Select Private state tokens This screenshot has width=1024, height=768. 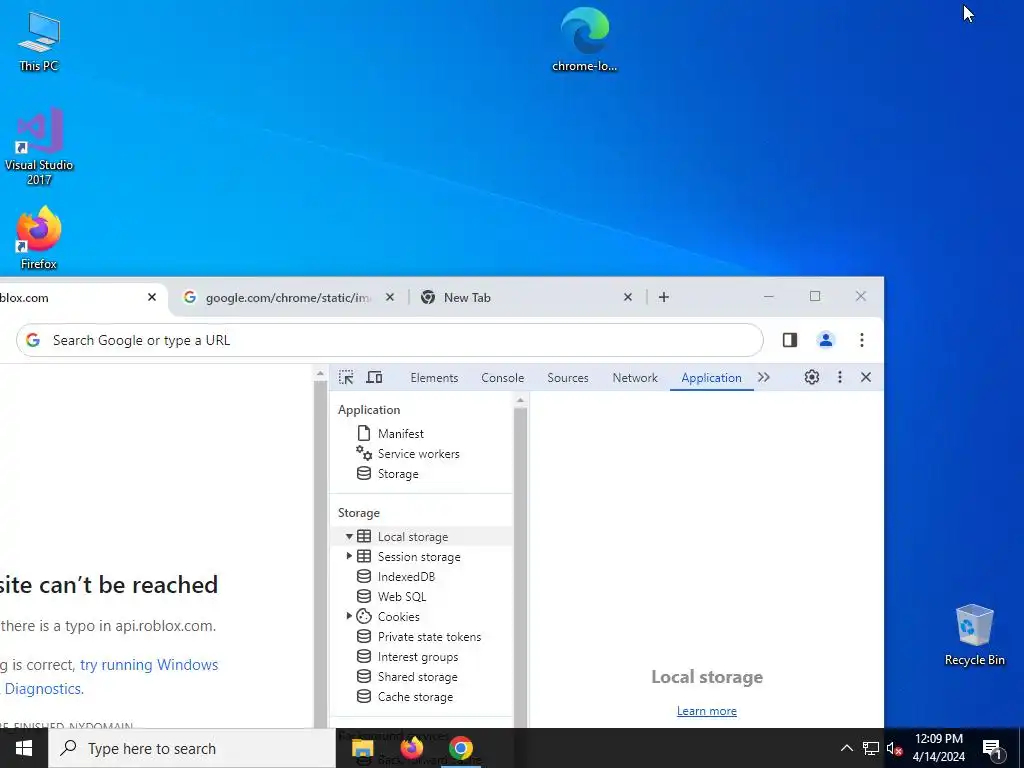pos(429,637)
